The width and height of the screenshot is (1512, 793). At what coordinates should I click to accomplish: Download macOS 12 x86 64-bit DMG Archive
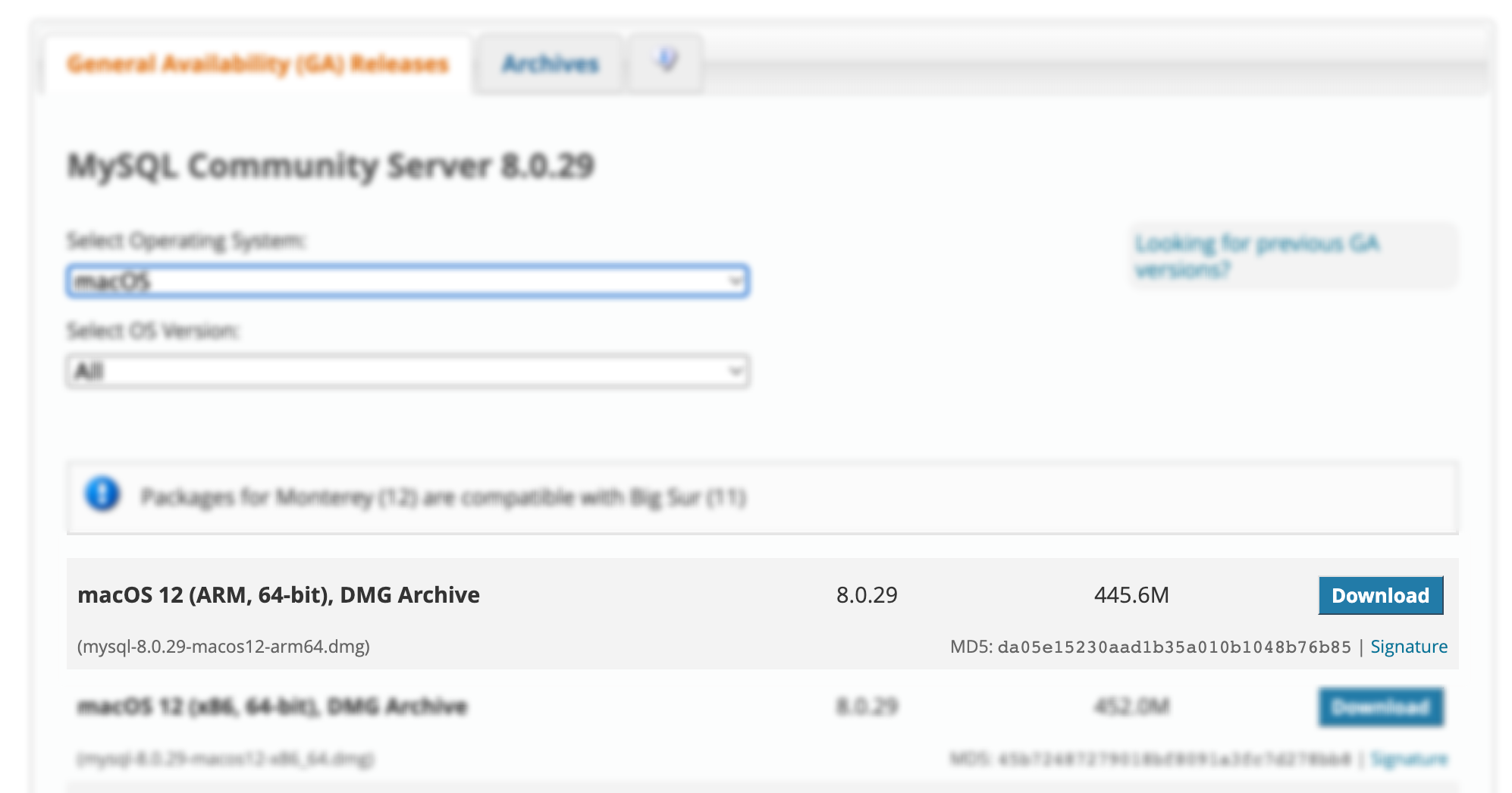pyautogui.click(x=1381, y=707)
